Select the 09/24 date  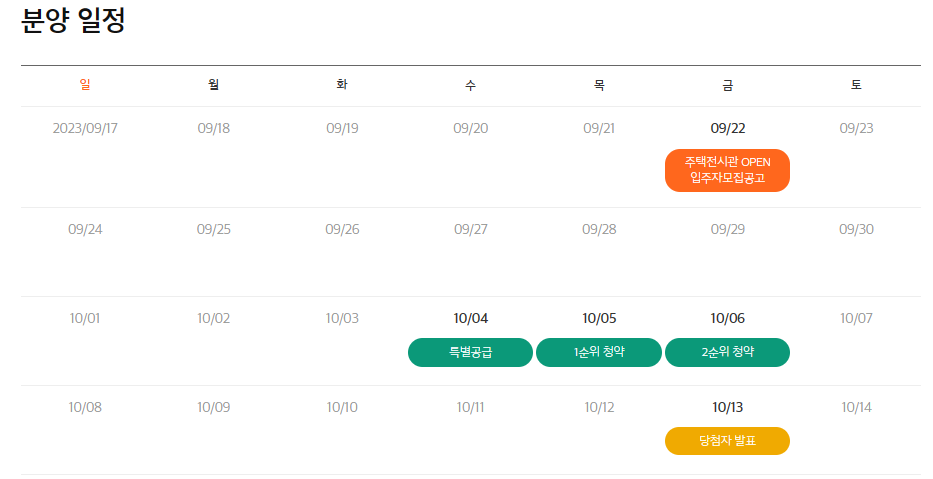pos(85,229)
